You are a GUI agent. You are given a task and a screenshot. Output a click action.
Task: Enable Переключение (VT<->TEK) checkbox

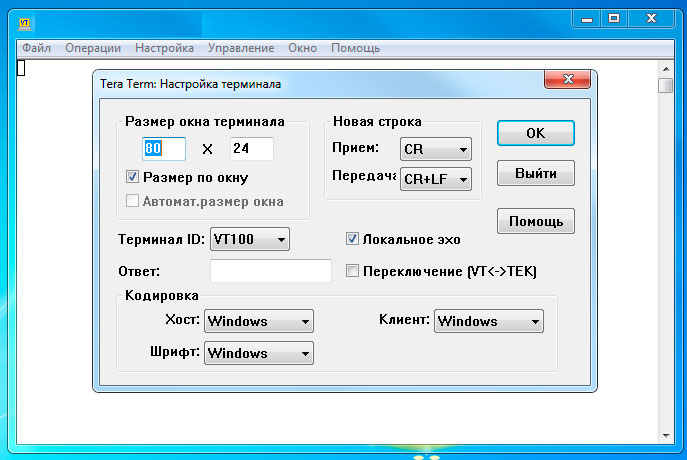(x=352, y=270)
